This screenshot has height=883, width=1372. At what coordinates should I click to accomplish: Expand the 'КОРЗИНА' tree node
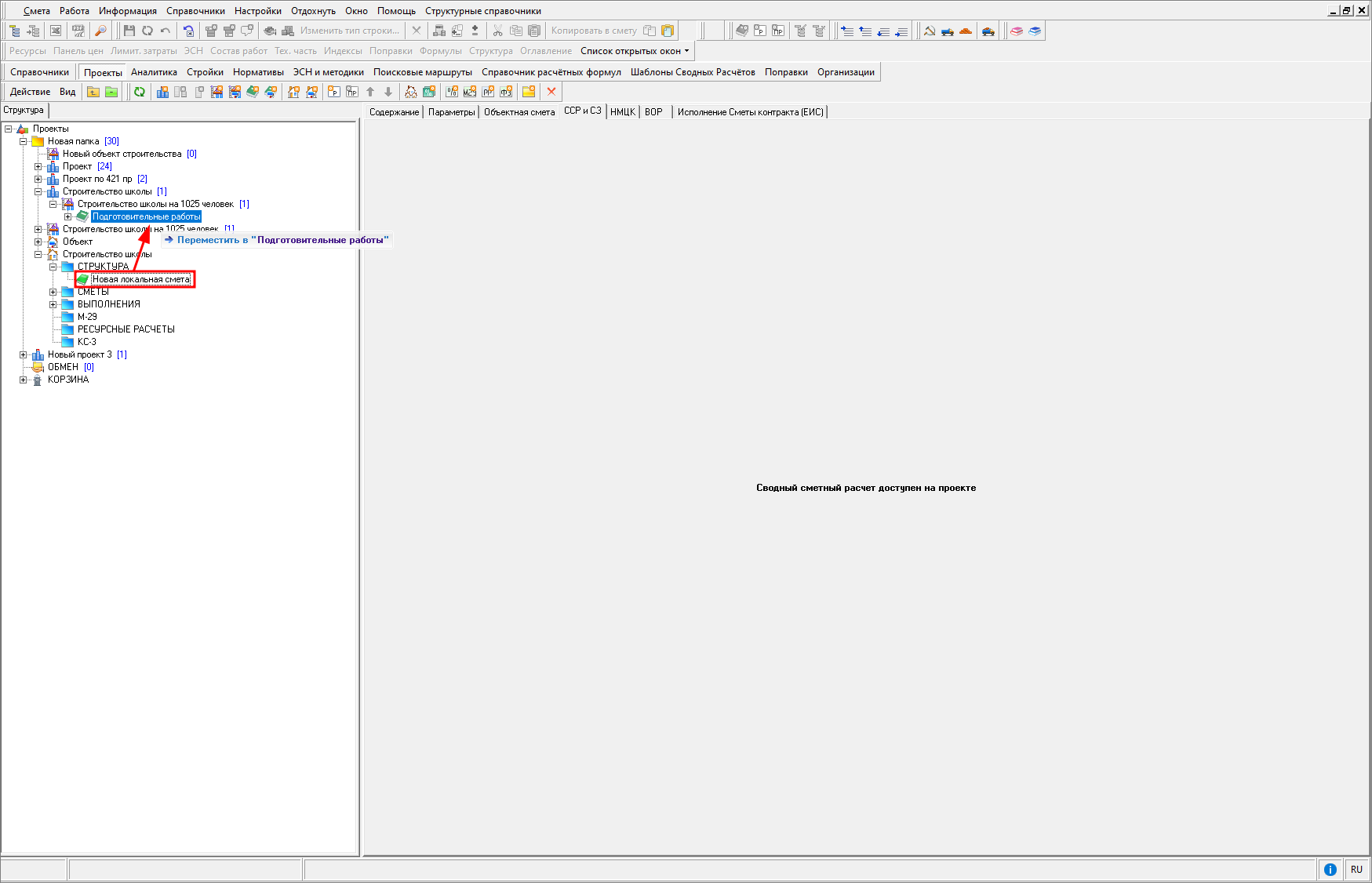click(23, 380)
